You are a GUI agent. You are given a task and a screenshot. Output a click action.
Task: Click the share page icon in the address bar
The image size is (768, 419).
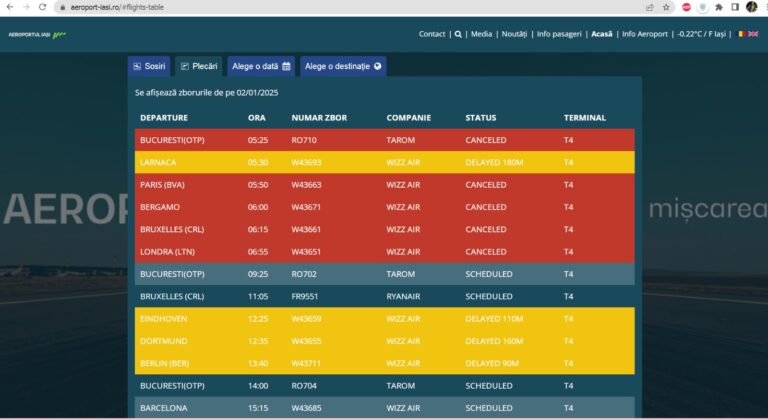pos(650,7)
